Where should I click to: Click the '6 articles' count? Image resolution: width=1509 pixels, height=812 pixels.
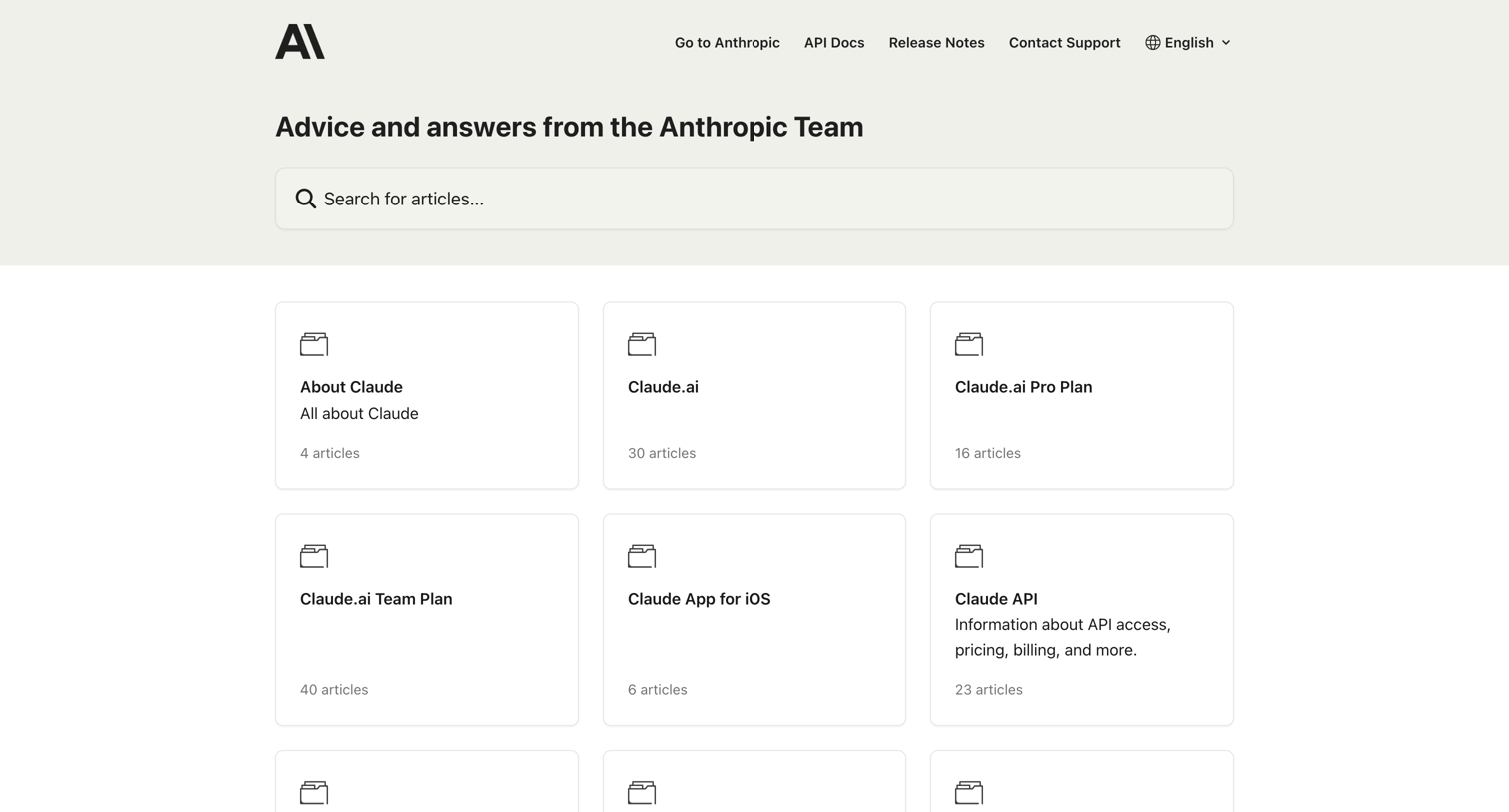point(658,690)
